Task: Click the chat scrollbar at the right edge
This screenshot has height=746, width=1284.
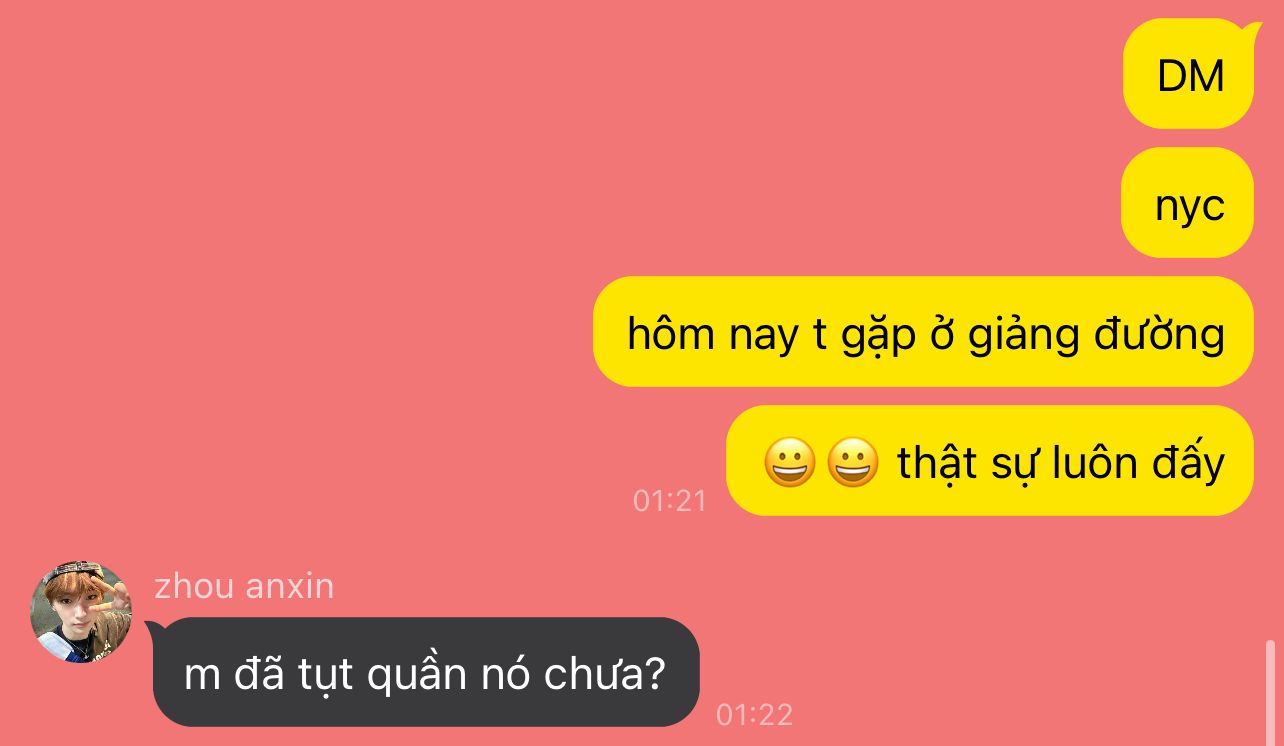Action: click(x=1271, y=692)
